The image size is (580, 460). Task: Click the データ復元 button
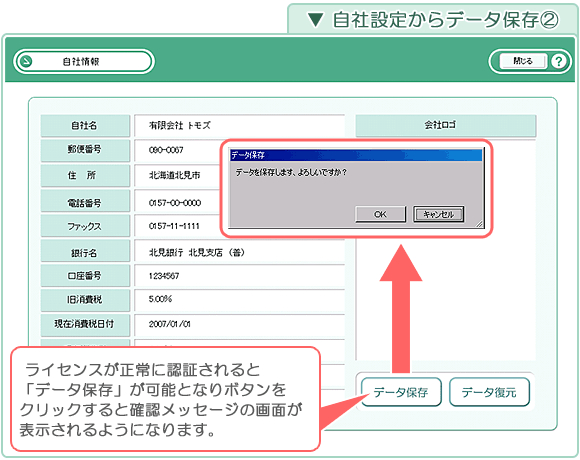[x=489, y=392]
